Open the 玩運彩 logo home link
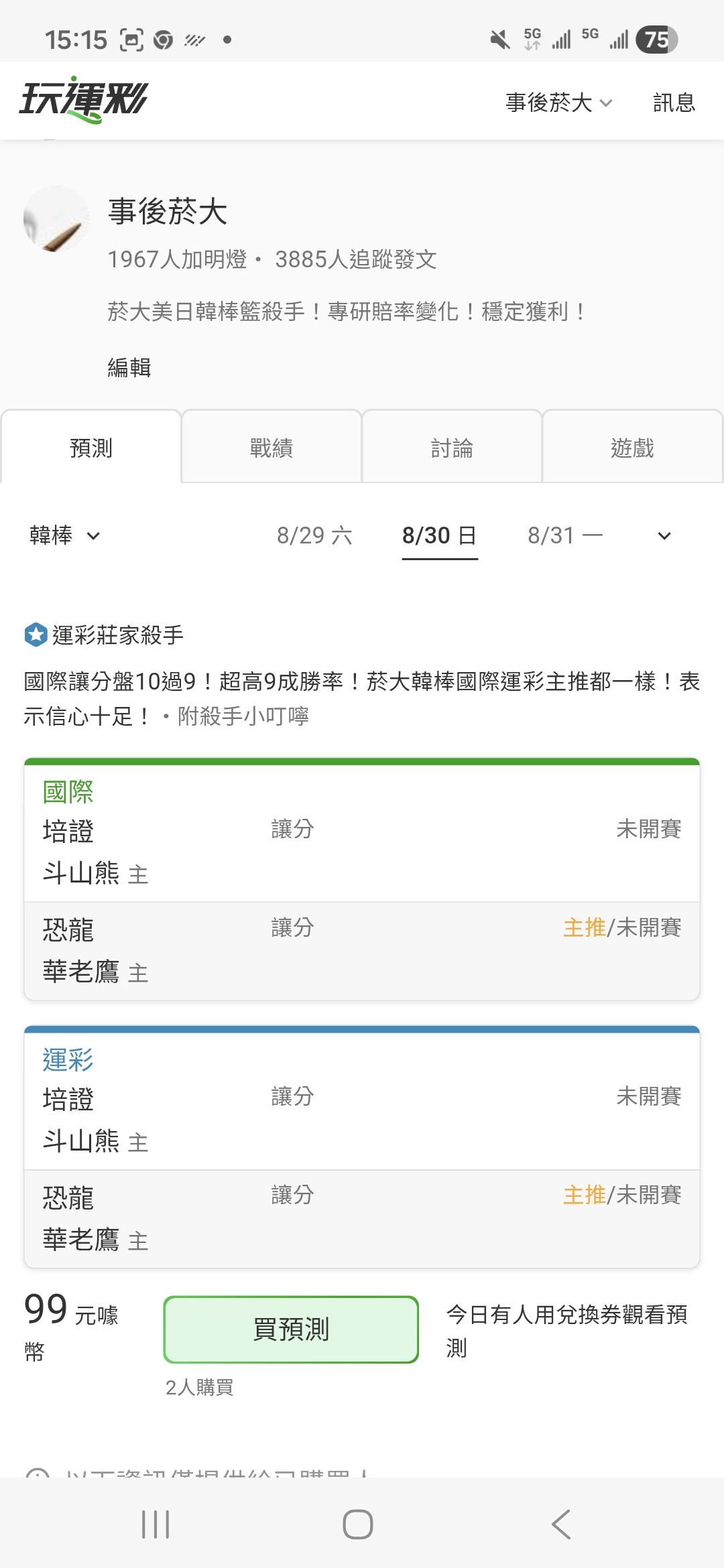Viewport: 724px width, 1568px height. (83, 101)
